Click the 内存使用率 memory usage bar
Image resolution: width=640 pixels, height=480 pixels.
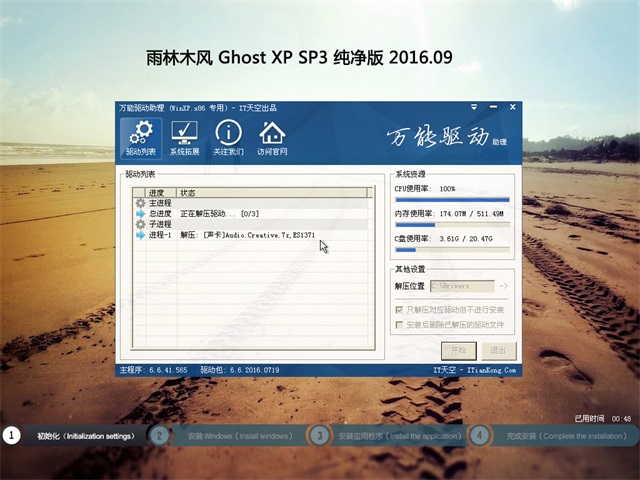click(x=451, y=225)
